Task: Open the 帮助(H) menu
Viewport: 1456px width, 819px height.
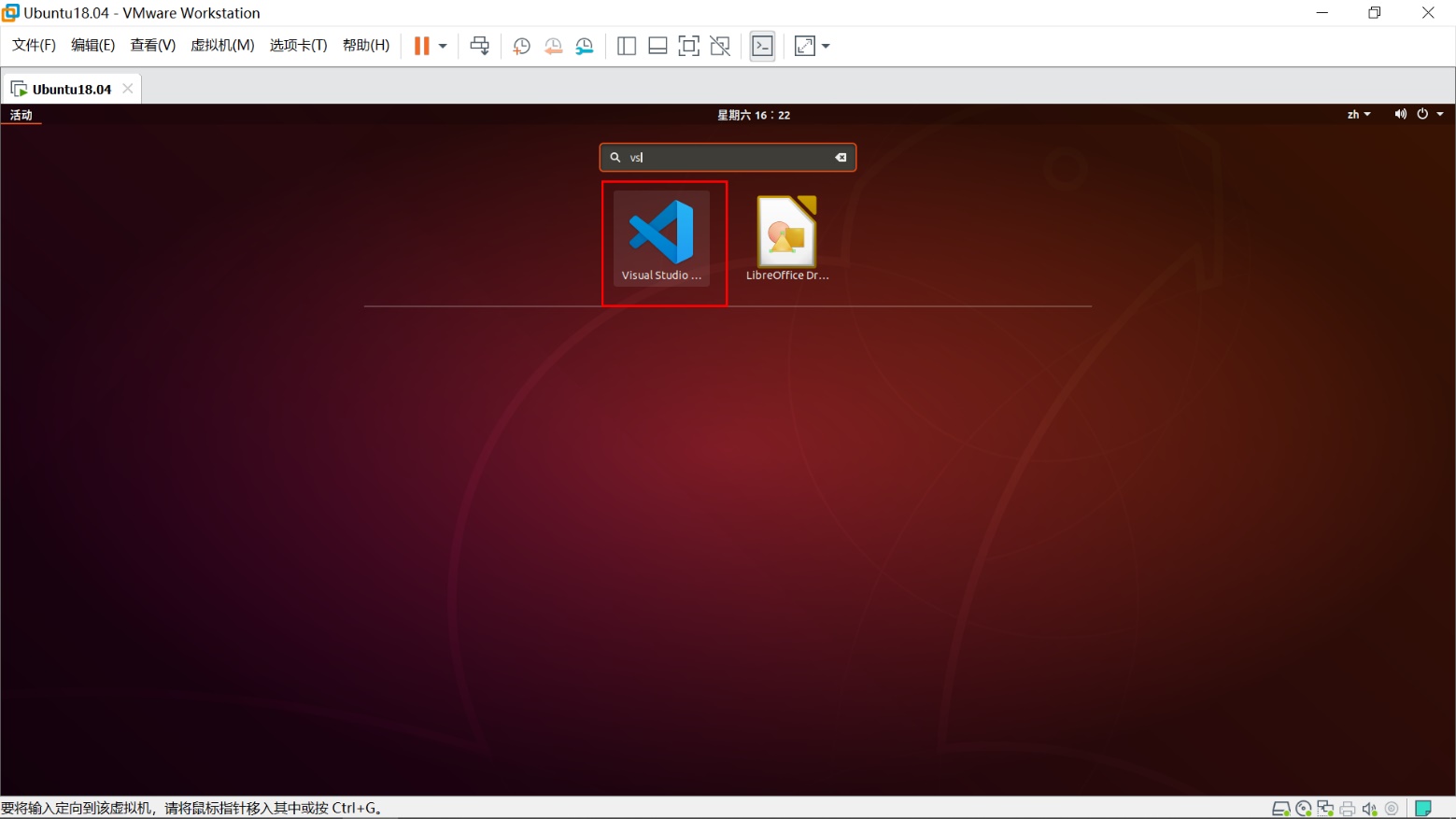Action: [x=366, y=46]
